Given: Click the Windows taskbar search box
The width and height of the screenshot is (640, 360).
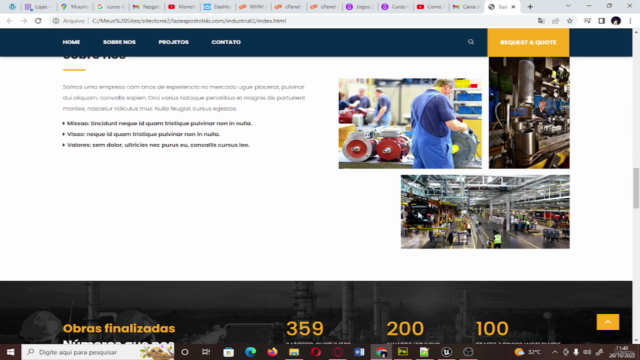Looking at the screenshot, I should coord(98,352).
